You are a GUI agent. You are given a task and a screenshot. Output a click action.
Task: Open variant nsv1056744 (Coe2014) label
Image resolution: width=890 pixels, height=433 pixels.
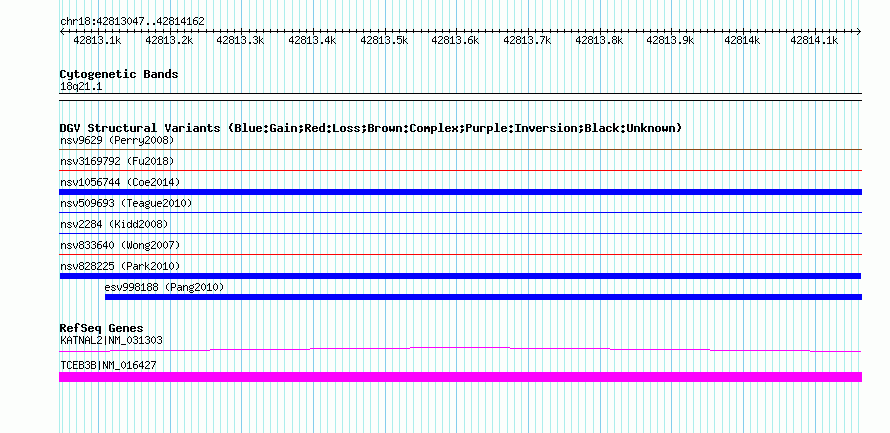pos(120,182)
